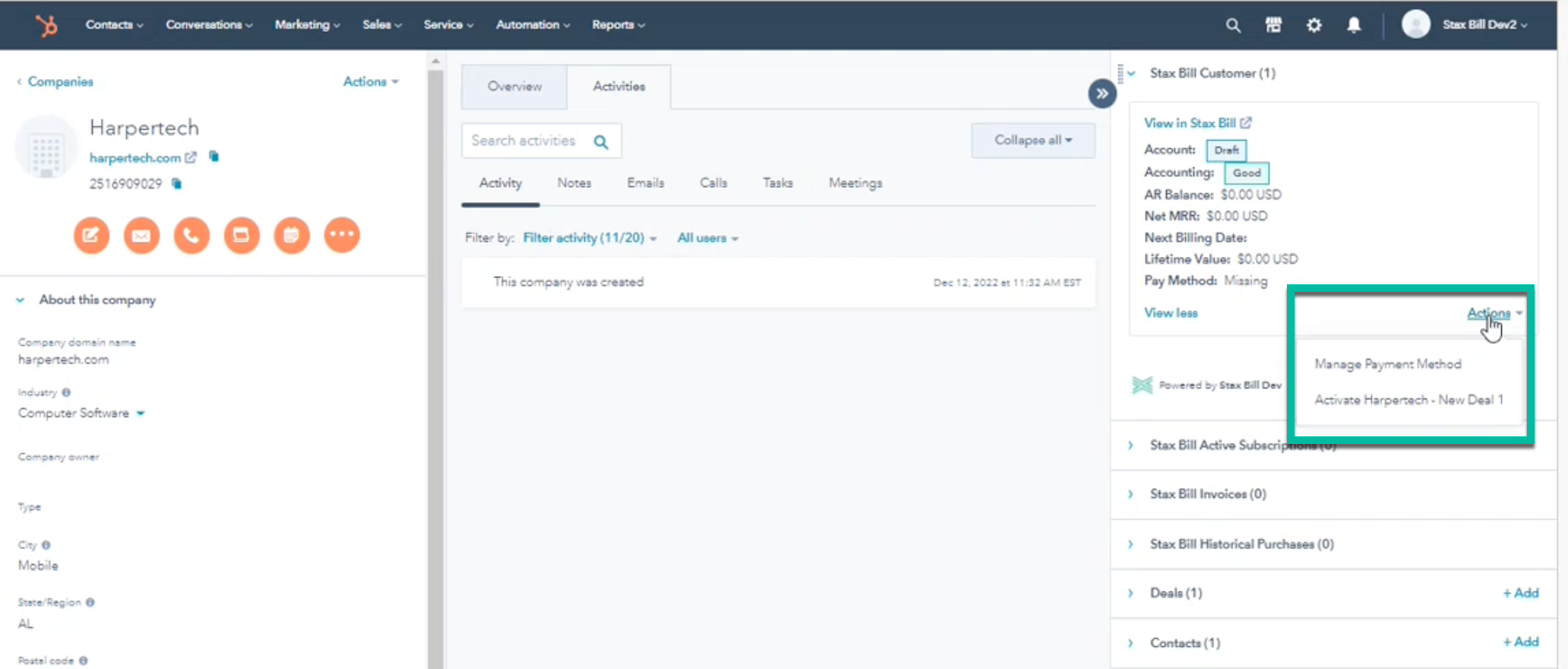This screenshot has height=669, width=1568.
Task: Open Filter activity (11/20) dropdown
Action: 590,238
